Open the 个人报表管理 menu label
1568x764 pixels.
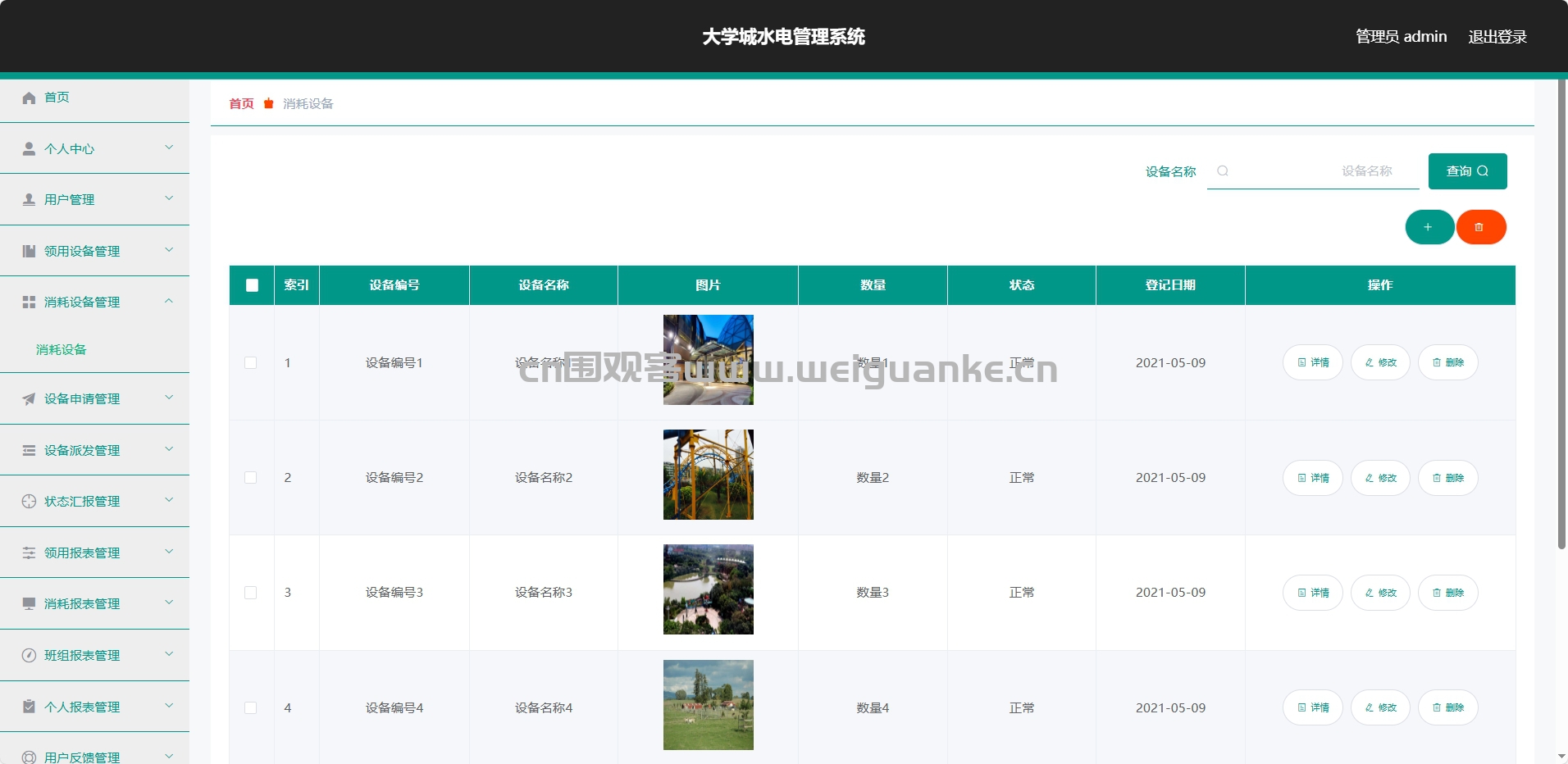(82, 707)
